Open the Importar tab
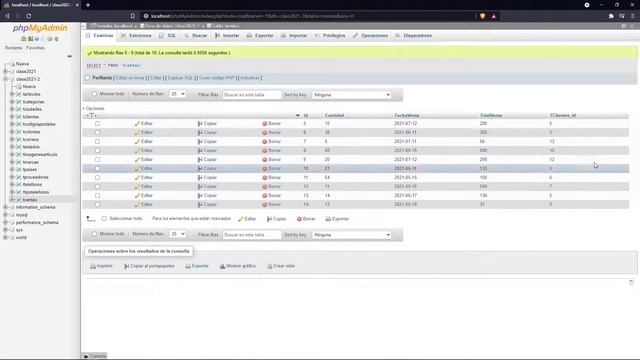 click(x=294, y=36)
